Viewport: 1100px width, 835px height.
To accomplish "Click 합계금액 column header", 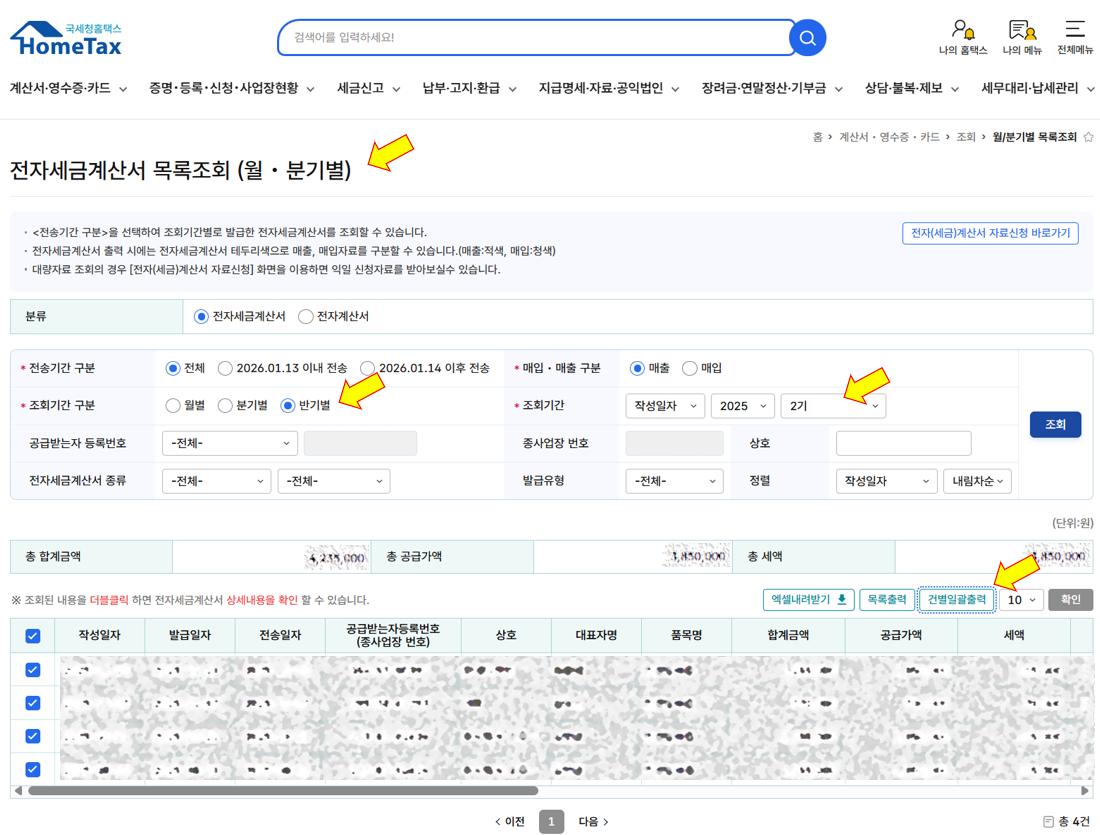I will 788,635.
